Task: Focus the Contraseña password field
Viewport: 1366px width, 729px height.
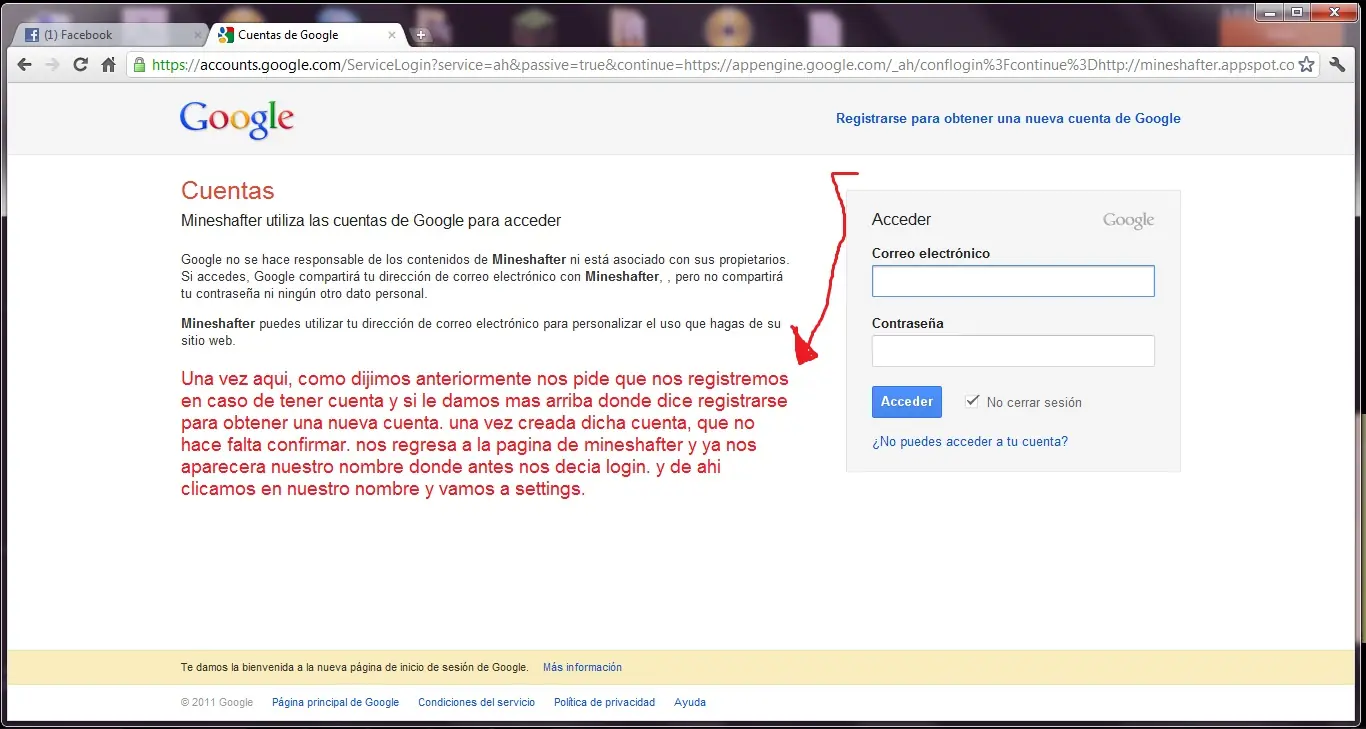Action: pyautogui.click(x=1013, y=351)
